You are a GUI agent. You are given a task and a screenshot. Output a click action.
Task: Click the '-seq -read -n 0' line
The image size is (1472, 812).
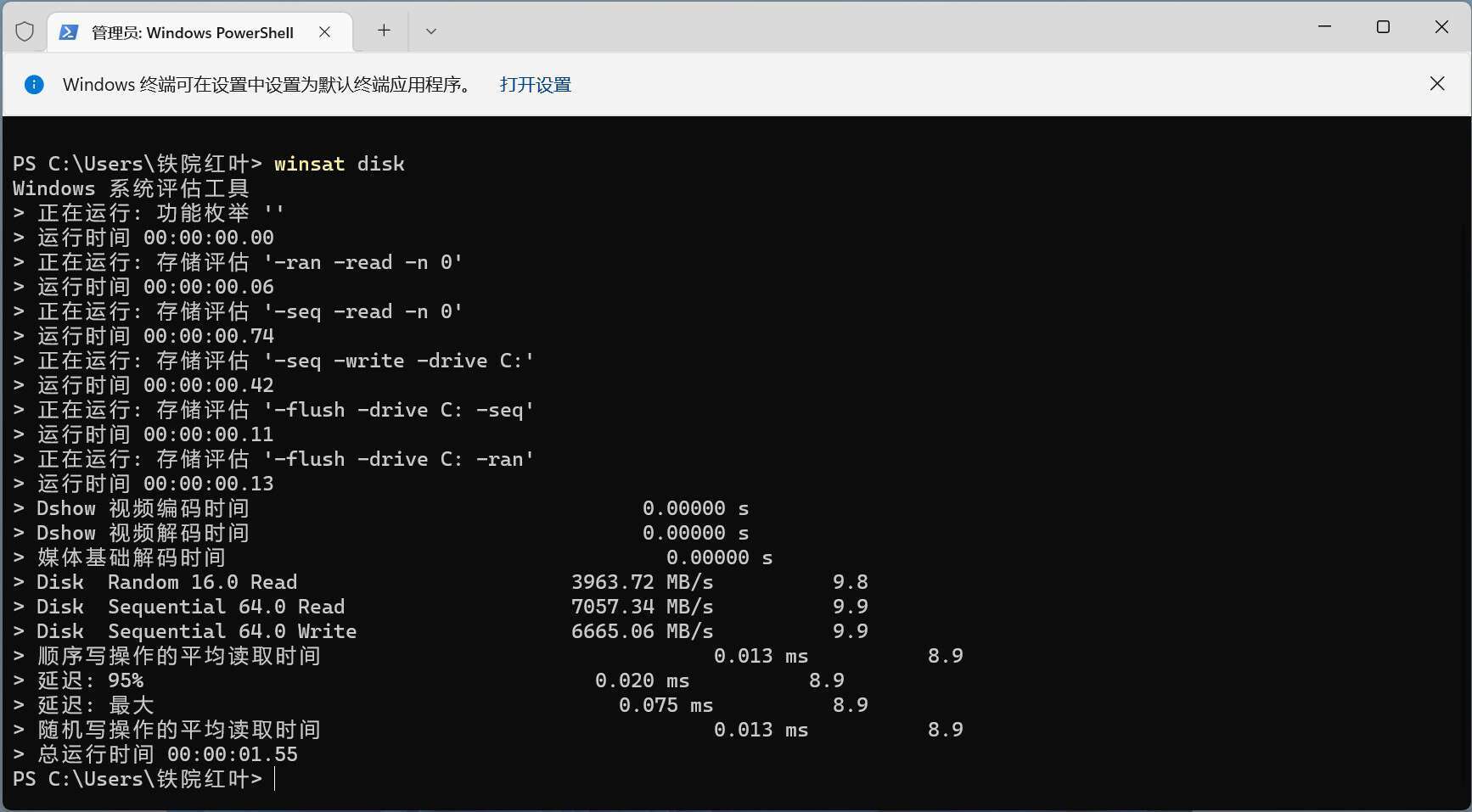[238, 311]
